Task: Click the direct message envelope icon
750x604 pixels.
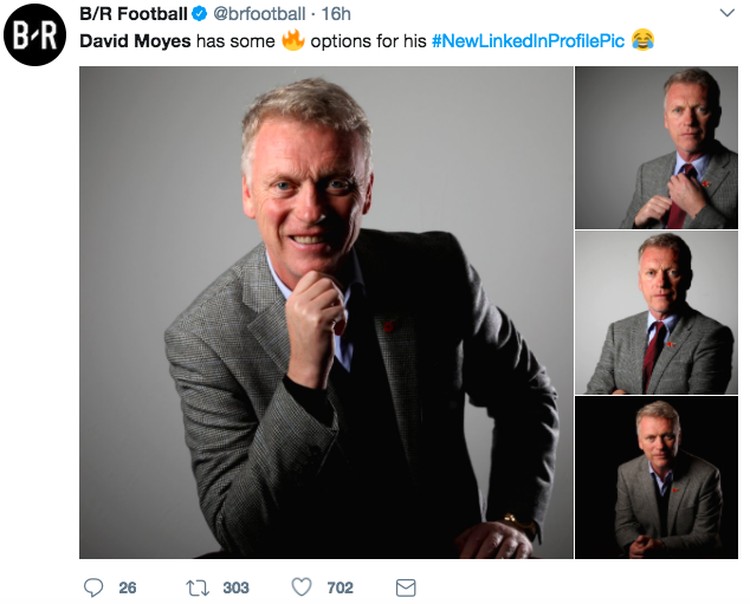Action: (x=406, y=588)
